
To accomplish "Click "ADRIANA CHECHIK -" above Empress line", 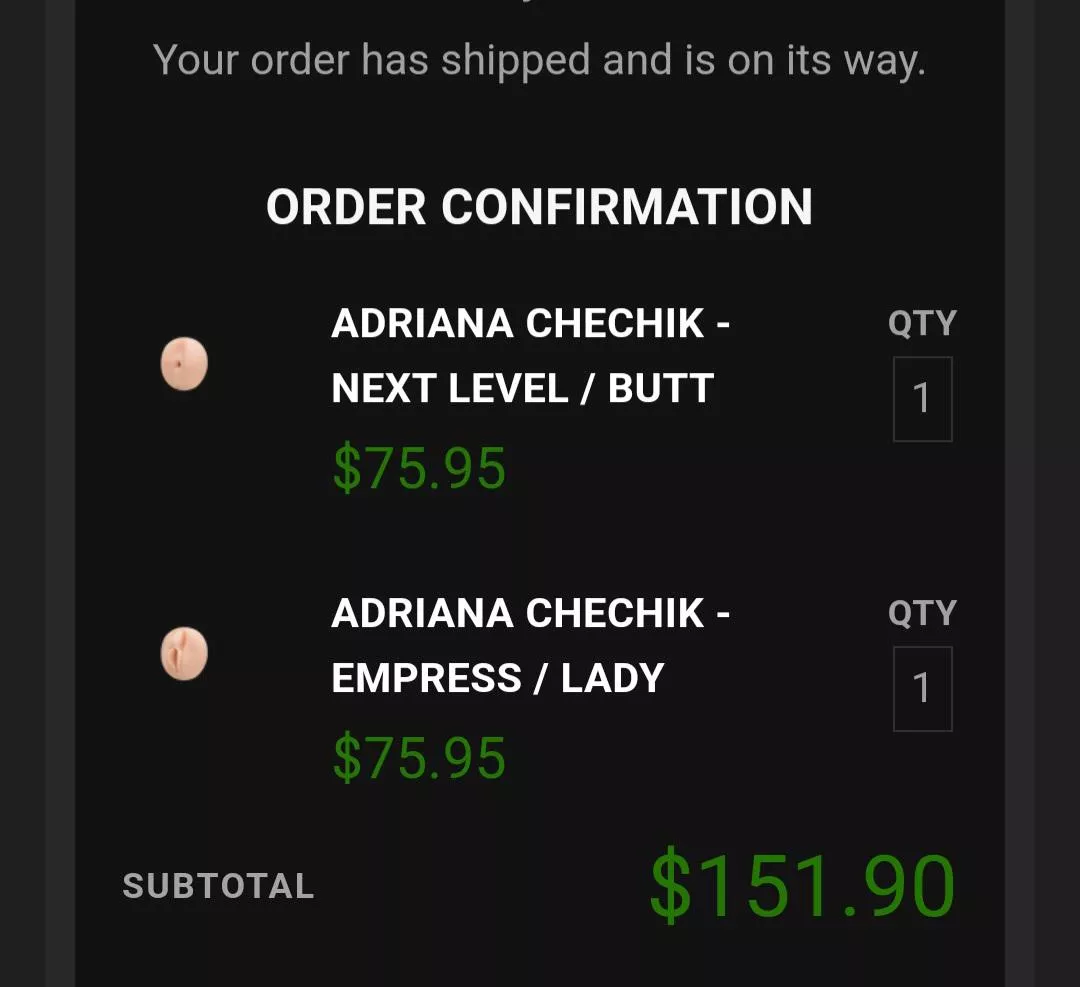I will [530, 614].
